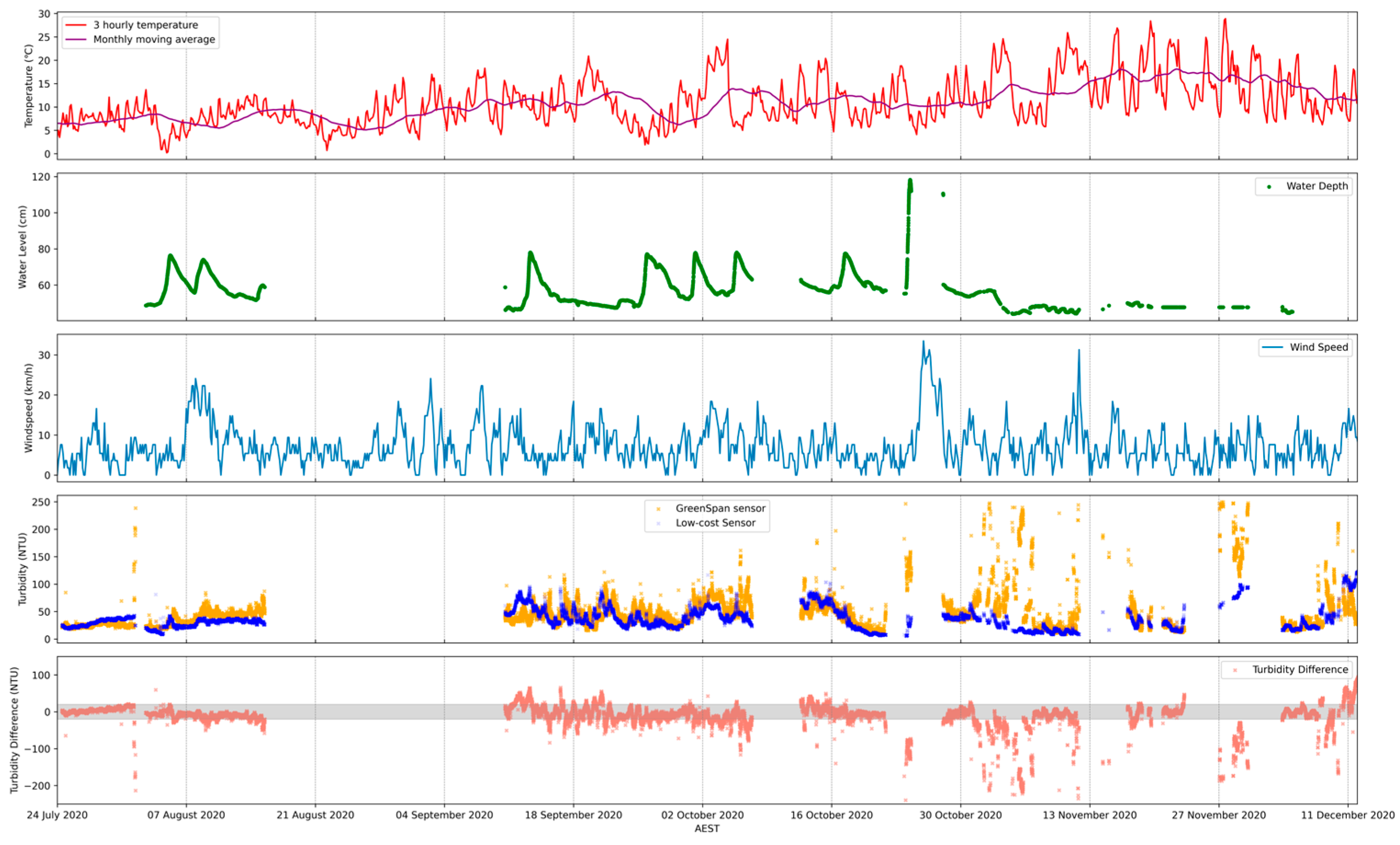Click the blue Wind Speed legend line
Viewport: 1400px width, 845px height.
point(1272,348)
